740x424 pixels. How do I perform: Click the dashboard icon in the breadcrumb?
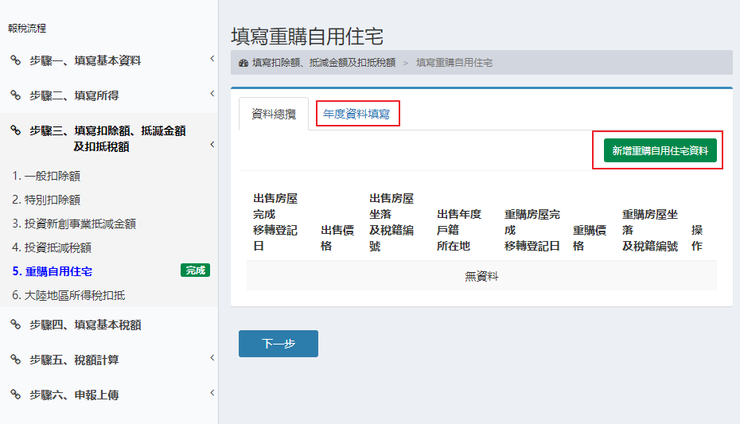(245, 63)
